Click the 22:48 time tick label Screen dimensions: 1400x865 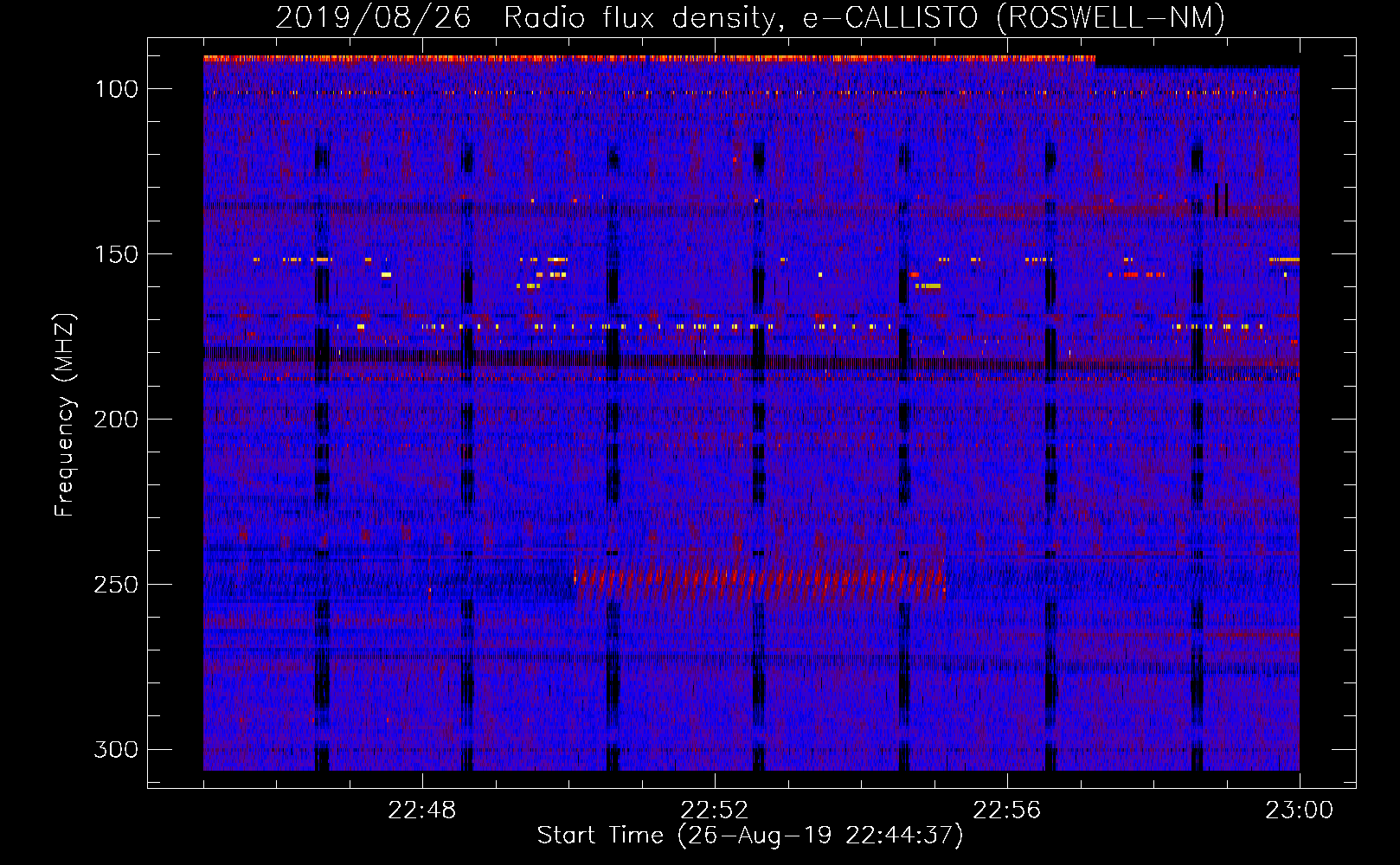pyautogui.click(x=422, y=811)
